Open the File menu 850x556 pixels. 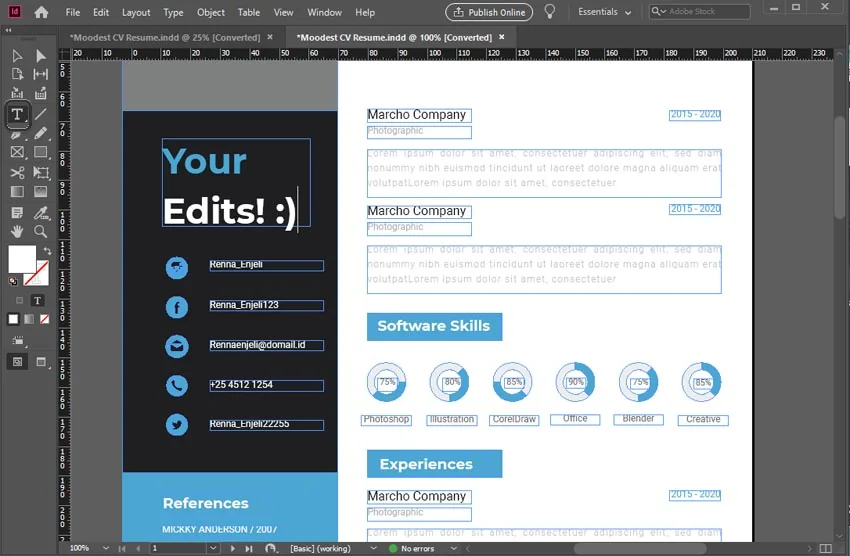[x=73, y=12]
